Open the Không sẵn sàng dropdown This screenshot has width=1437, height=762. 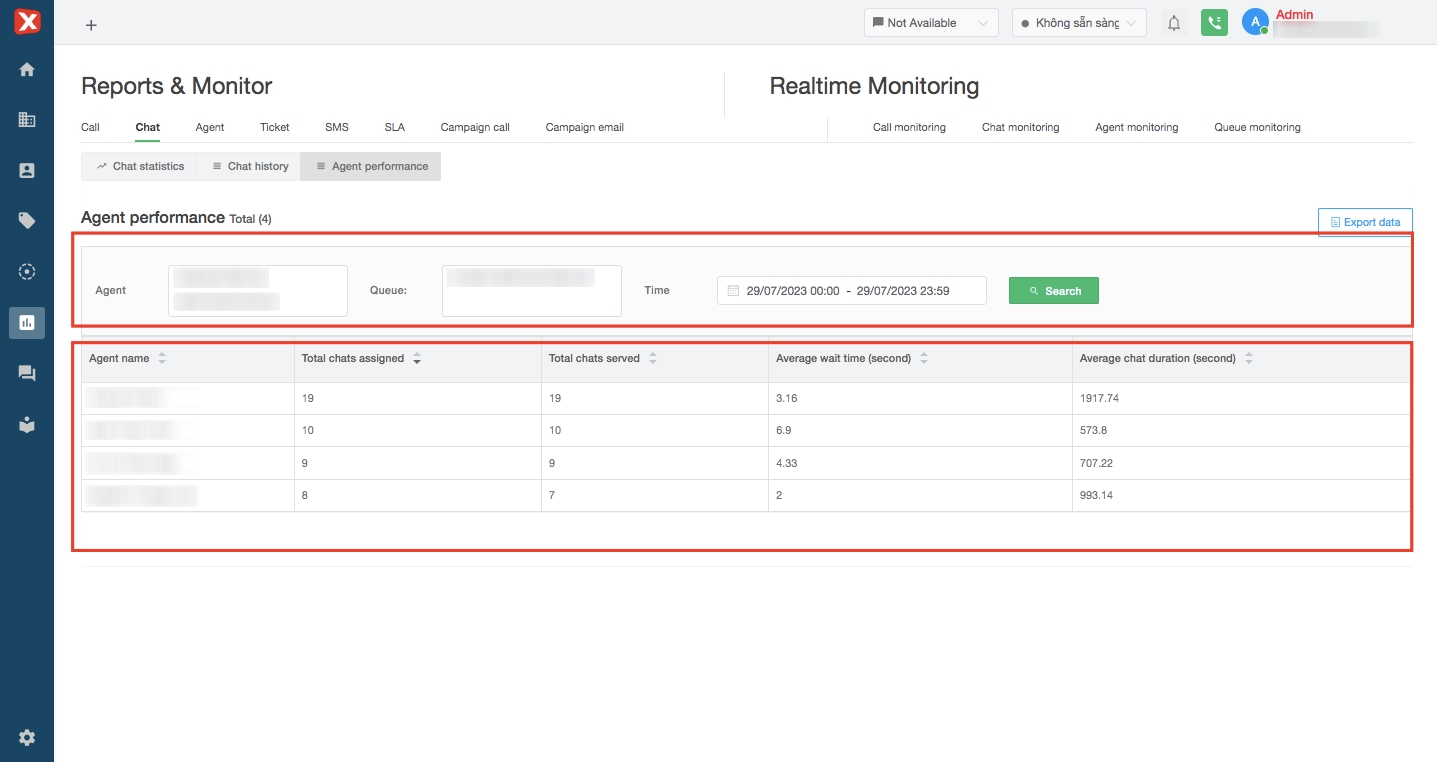point(1078,23)
